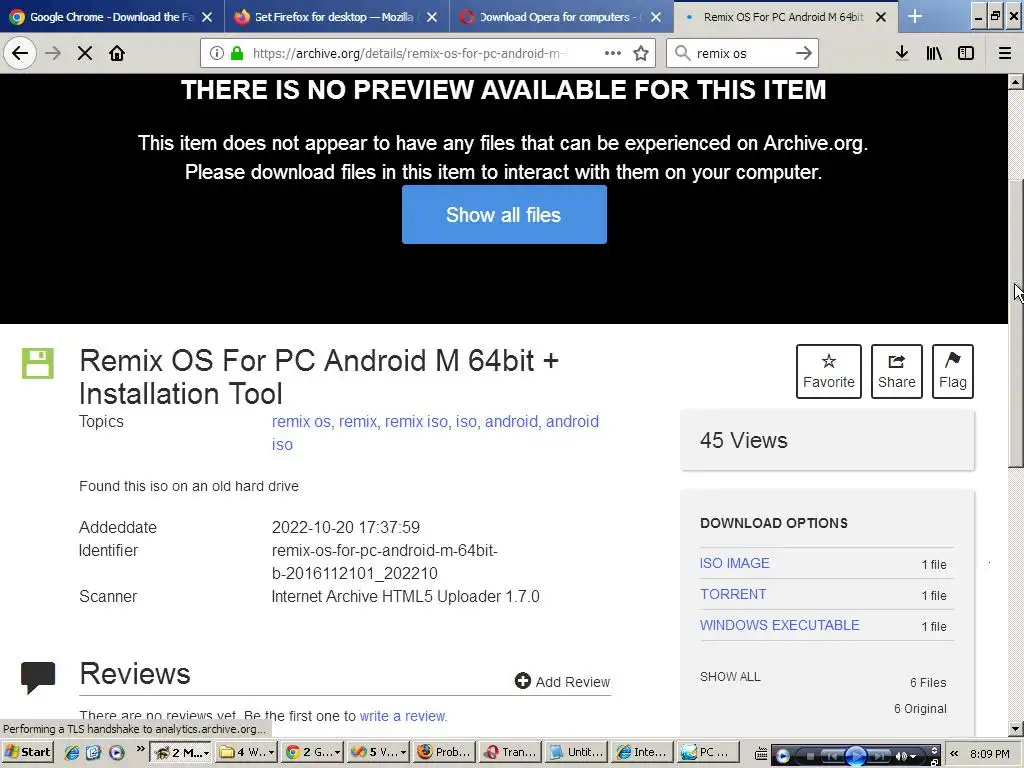This screenshot has width=1024, height=768.
Task: Open the grouped '5 V...' taskbar group
Action: (380, 752)
